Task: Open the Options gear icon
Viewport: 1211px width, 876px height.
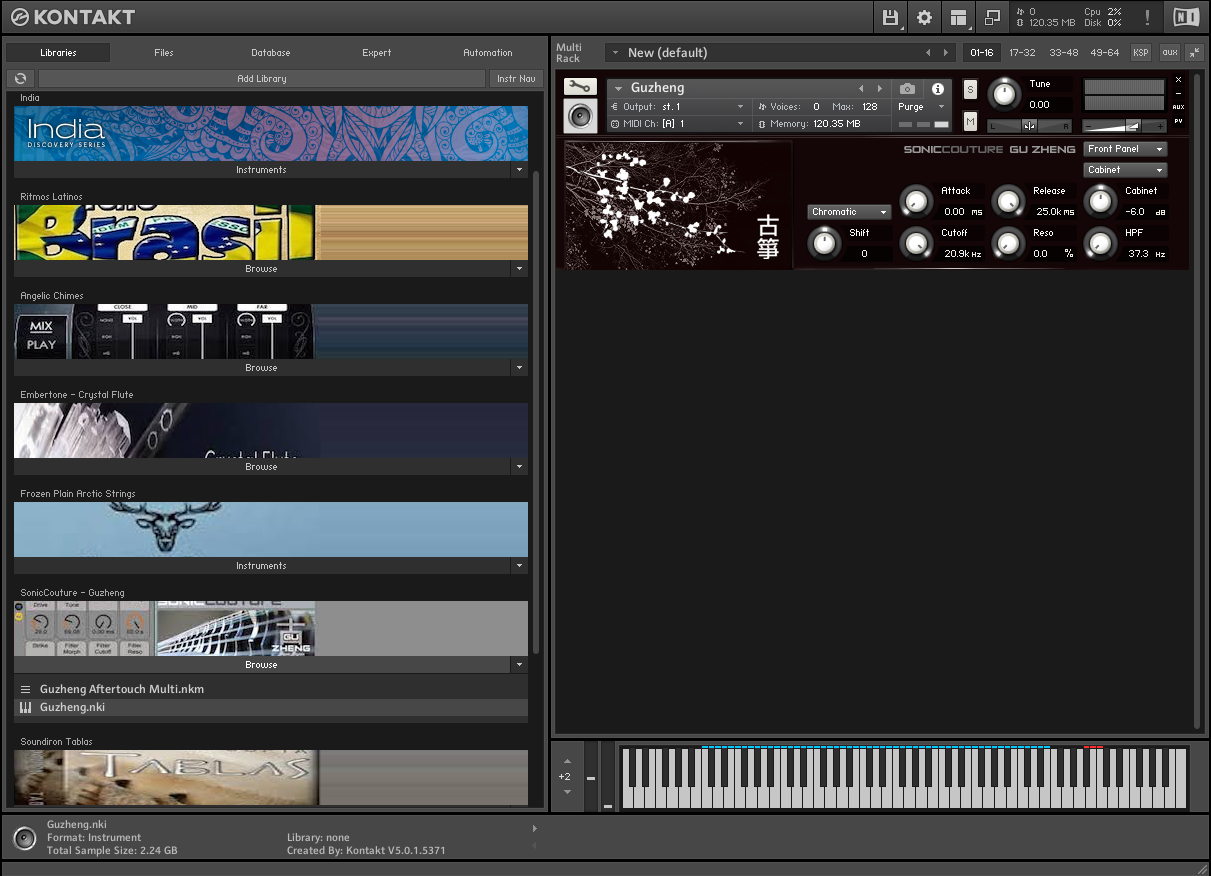Action: pyautogui.click(x=924, y=17)
